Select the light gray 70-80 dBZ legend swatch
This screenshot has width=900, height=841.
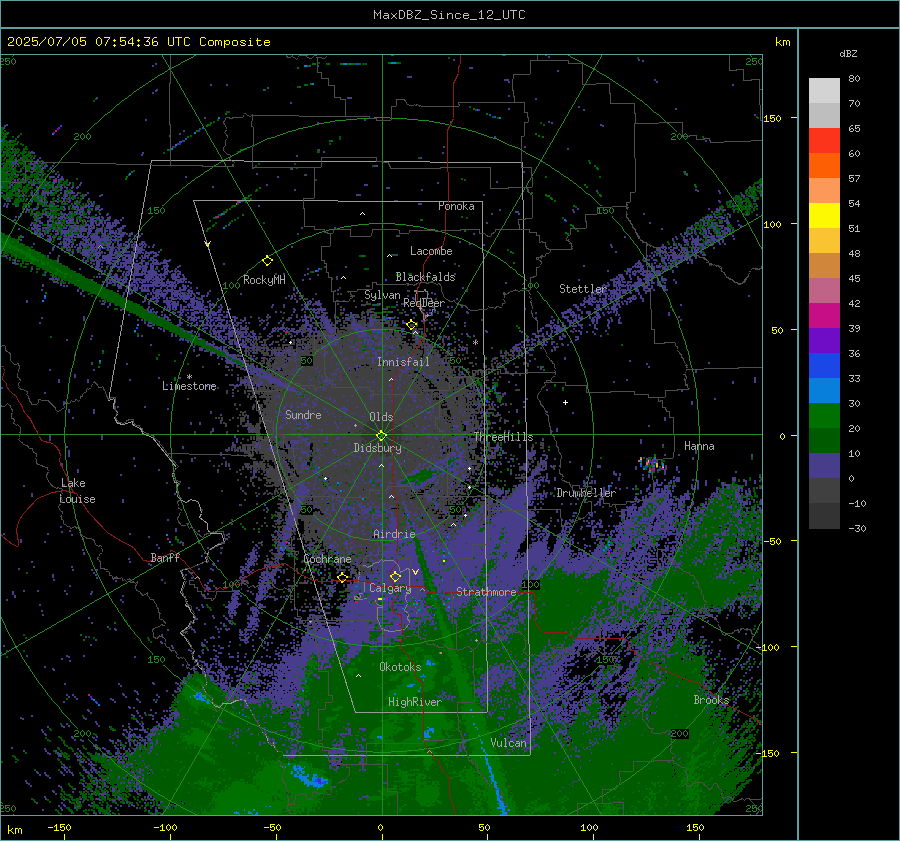824,91
